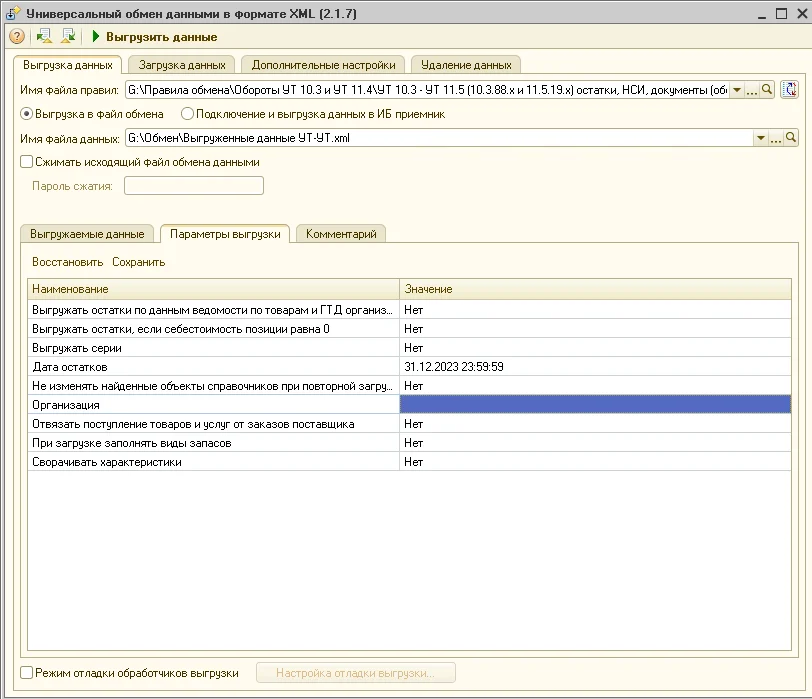Click the first green arrows toolbar icon
The image size is (812, 699).
pos(44,37)
